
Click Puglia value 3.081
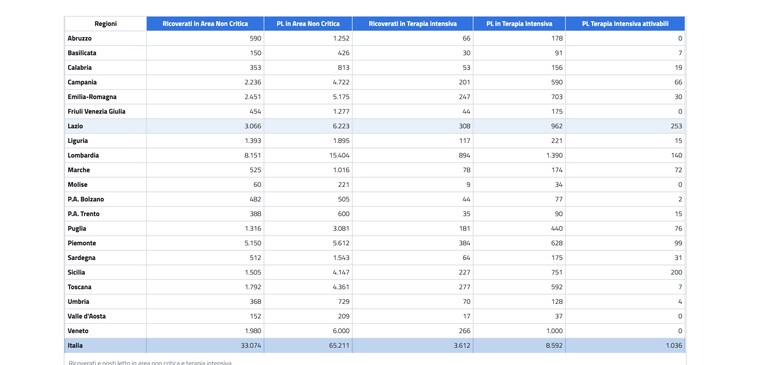click(x=341, y=228)
